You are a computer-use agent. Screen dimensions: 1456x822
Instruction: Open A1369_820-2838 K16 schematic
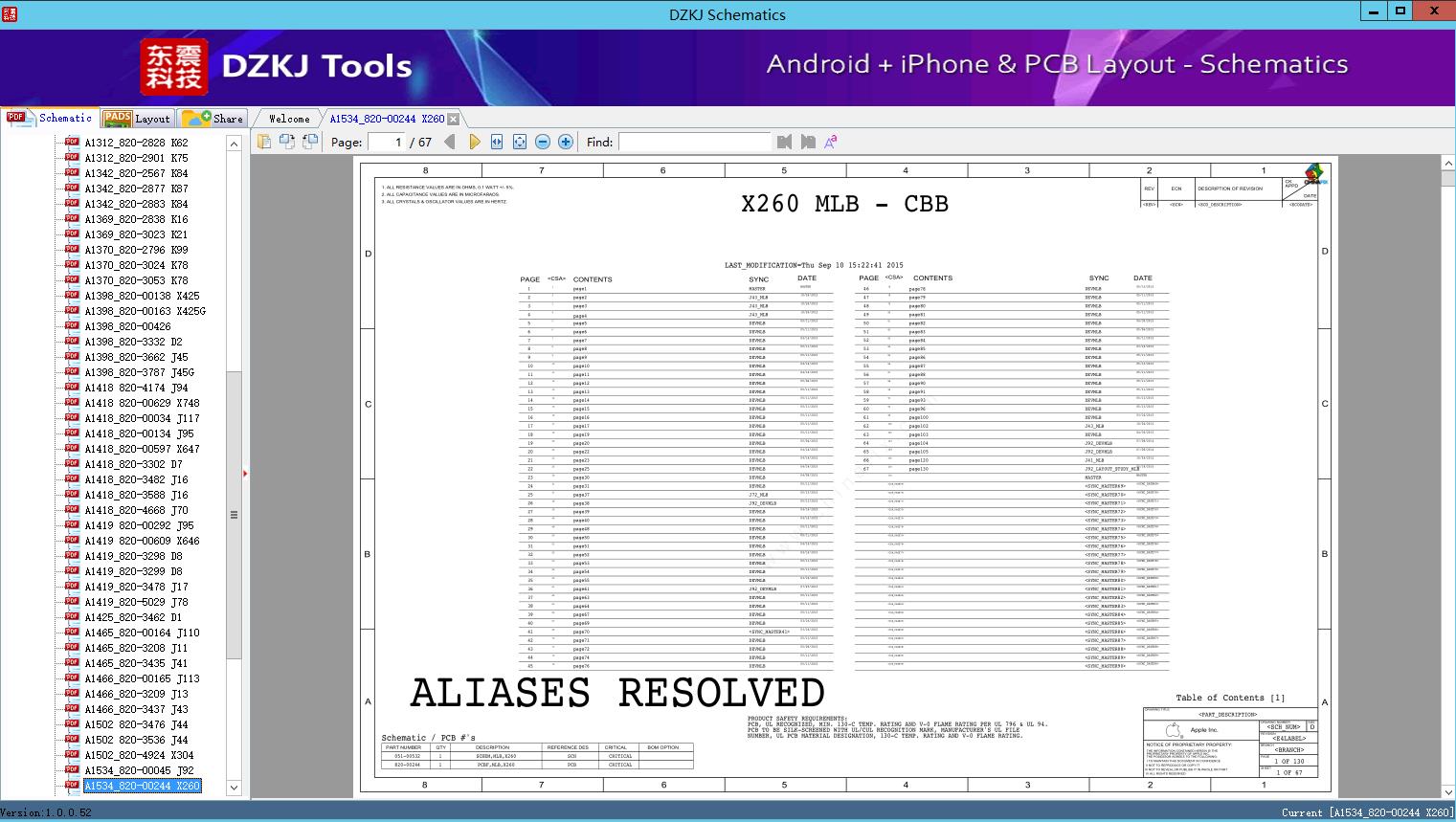[136, 219]
